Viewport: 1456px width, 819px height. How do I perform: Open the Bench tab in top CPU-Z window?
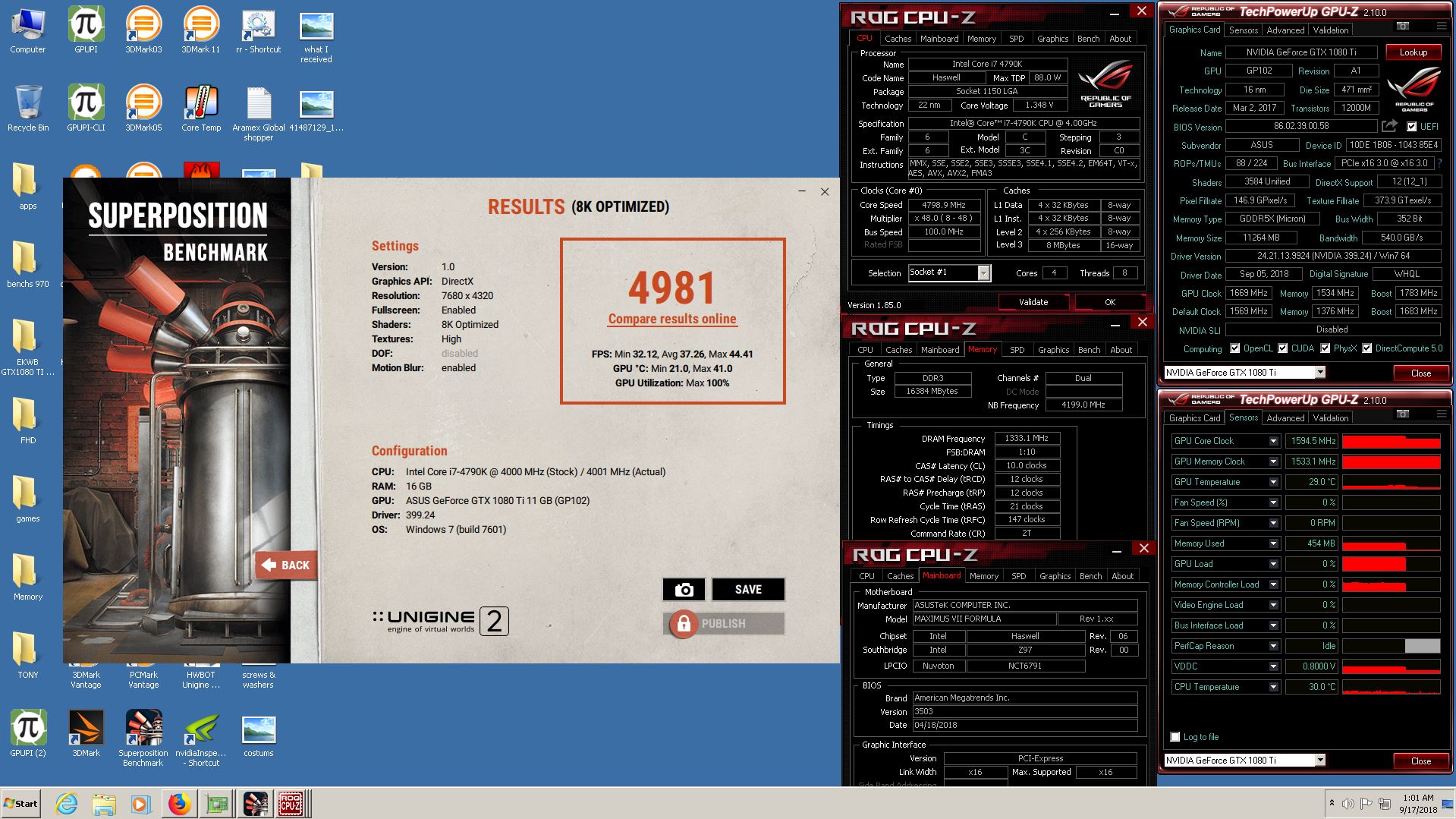coord(1088,38)
